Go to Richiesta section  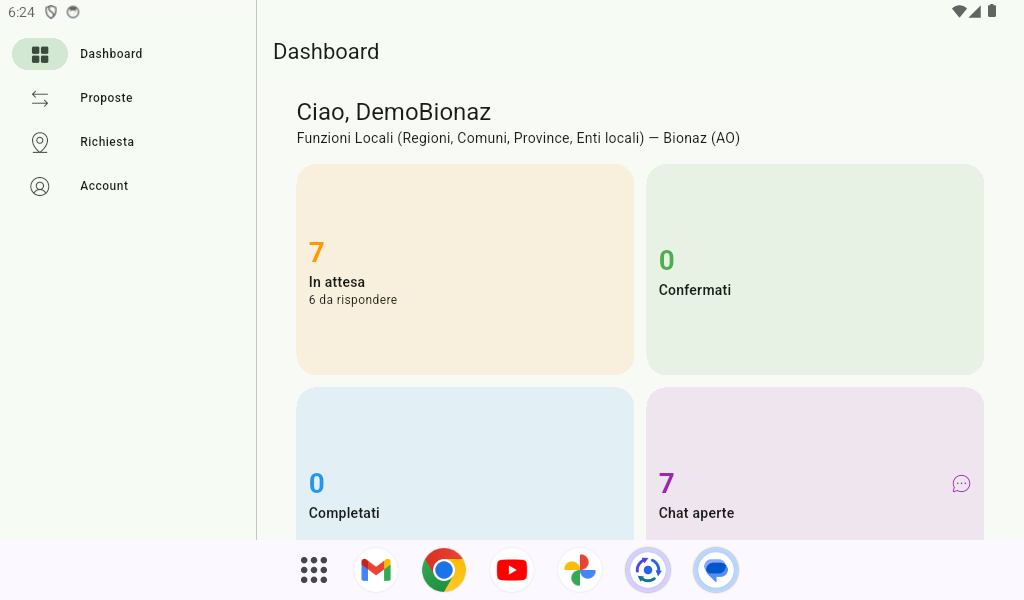click(128, 142)
